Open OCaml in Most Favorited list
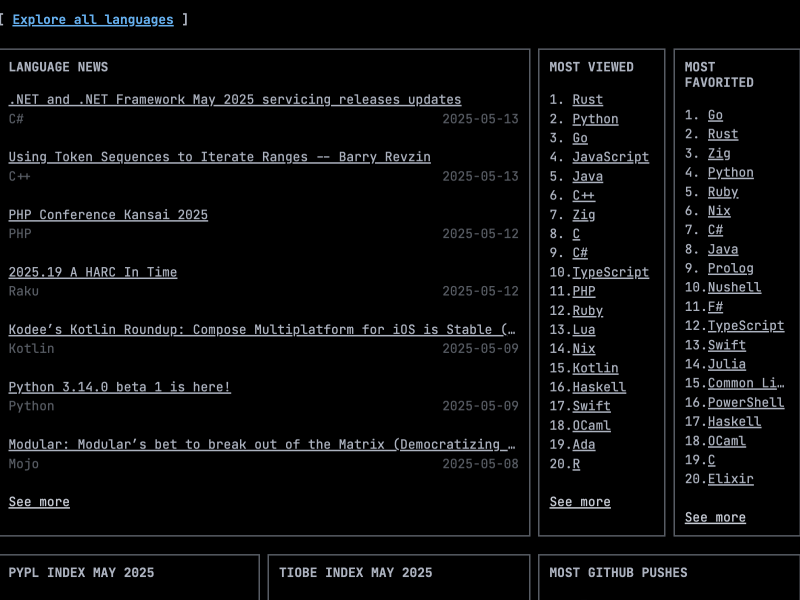 [727, 441]
